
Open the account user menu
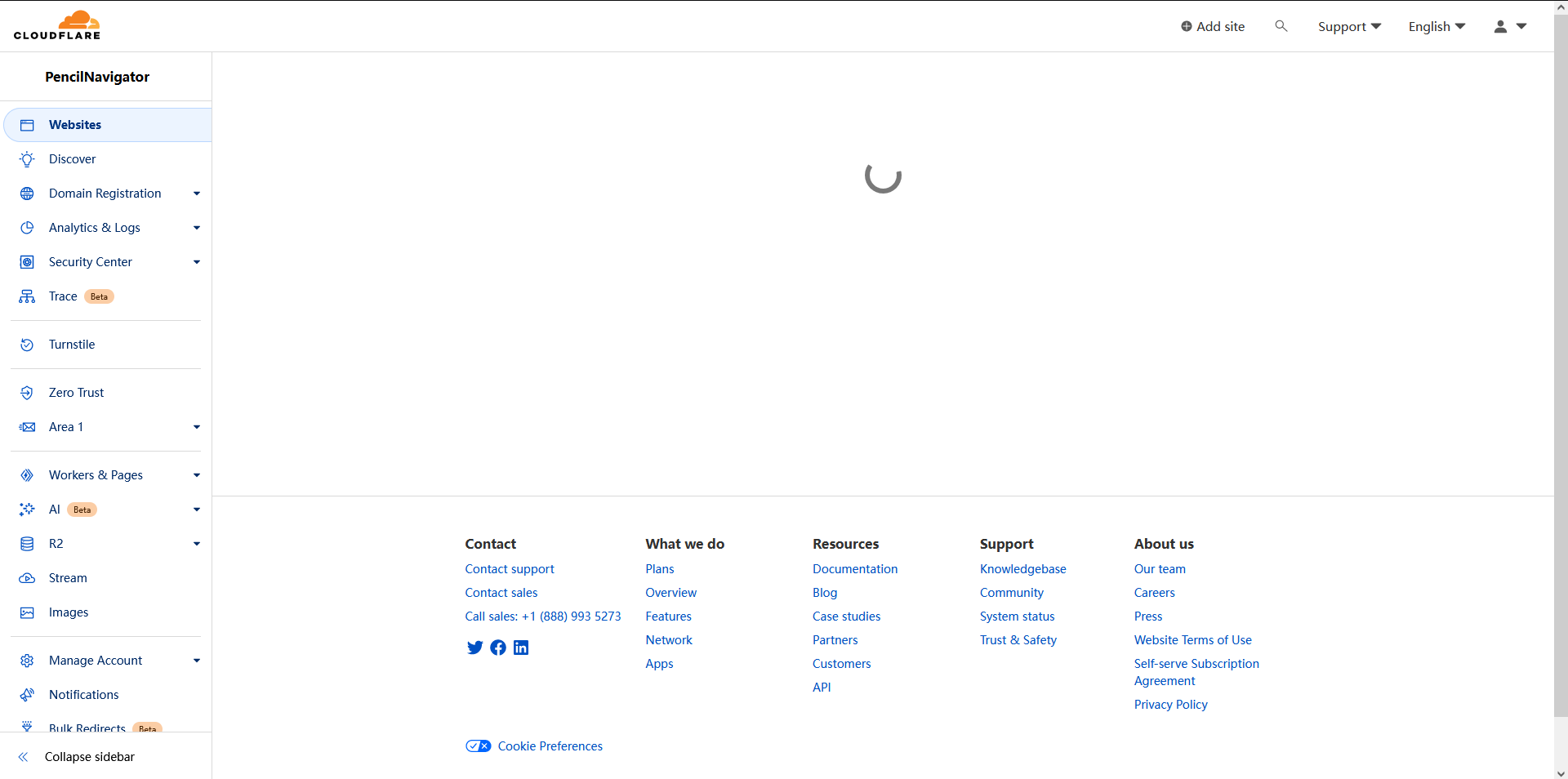pyautogui.click(x=1509, y=26)
